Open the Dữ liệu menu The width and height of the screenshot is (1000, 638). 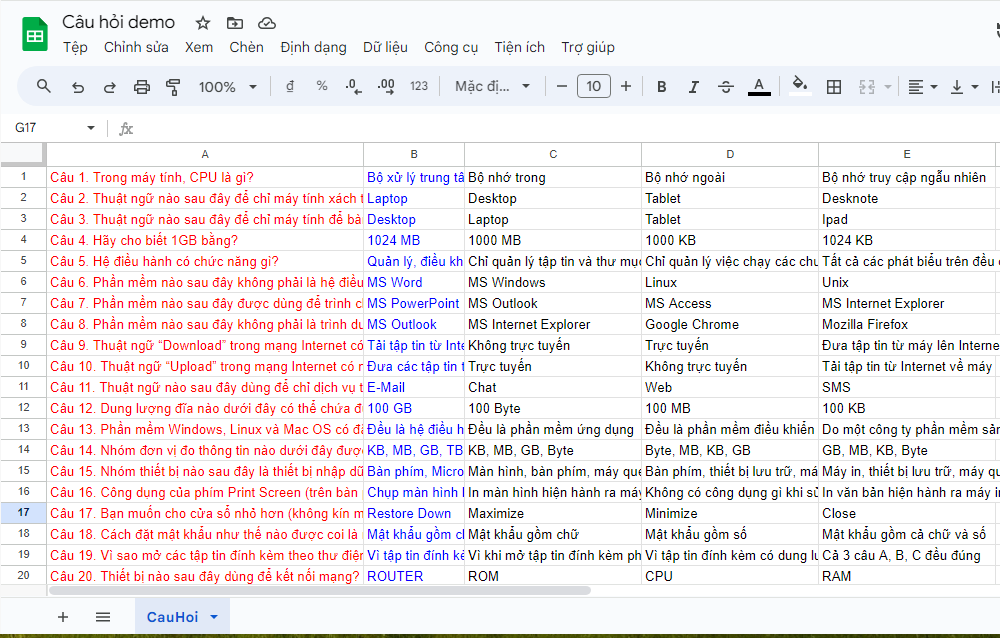click(x=385, y=48)
